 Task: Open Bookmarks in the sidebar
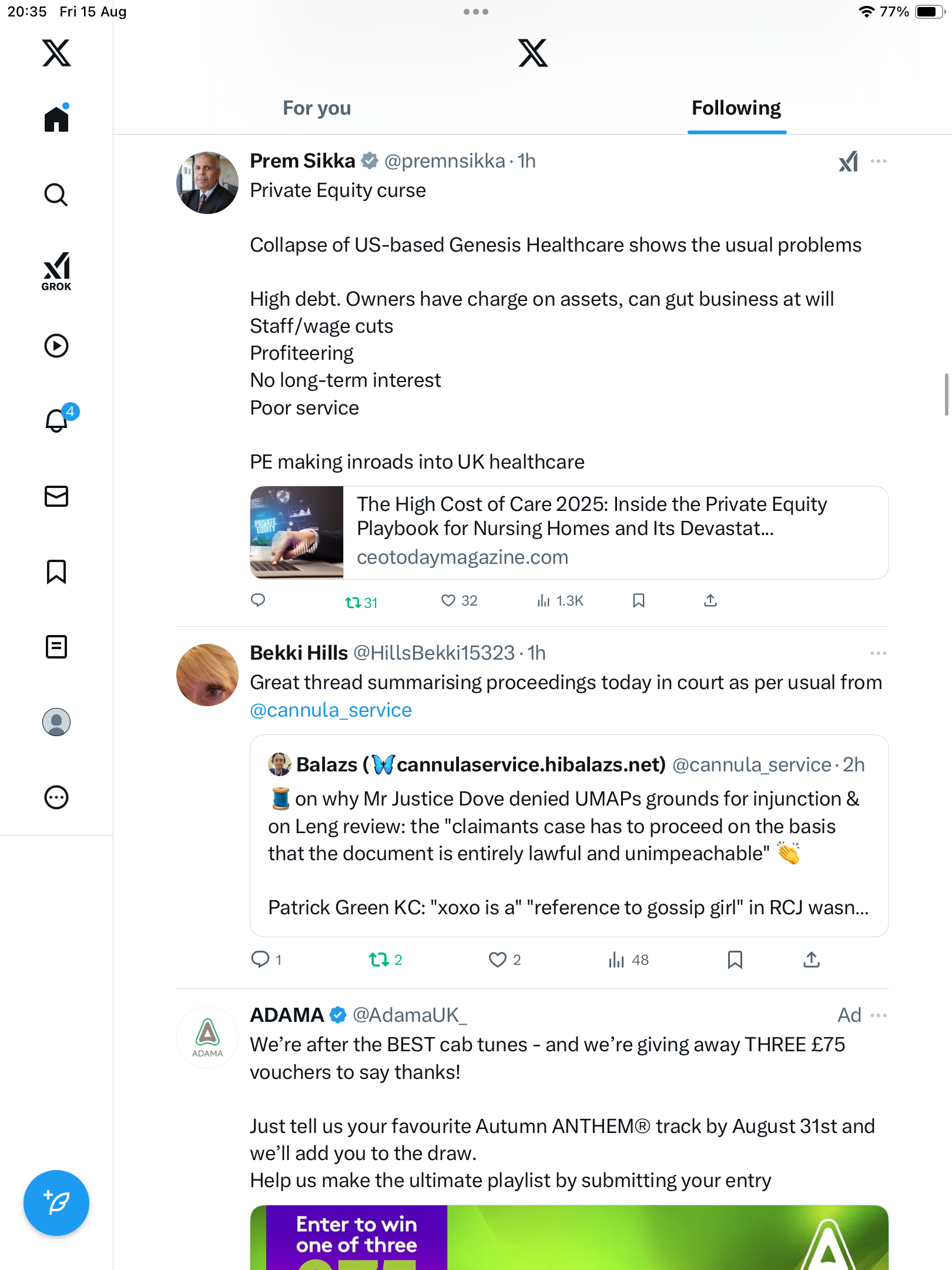56,571
